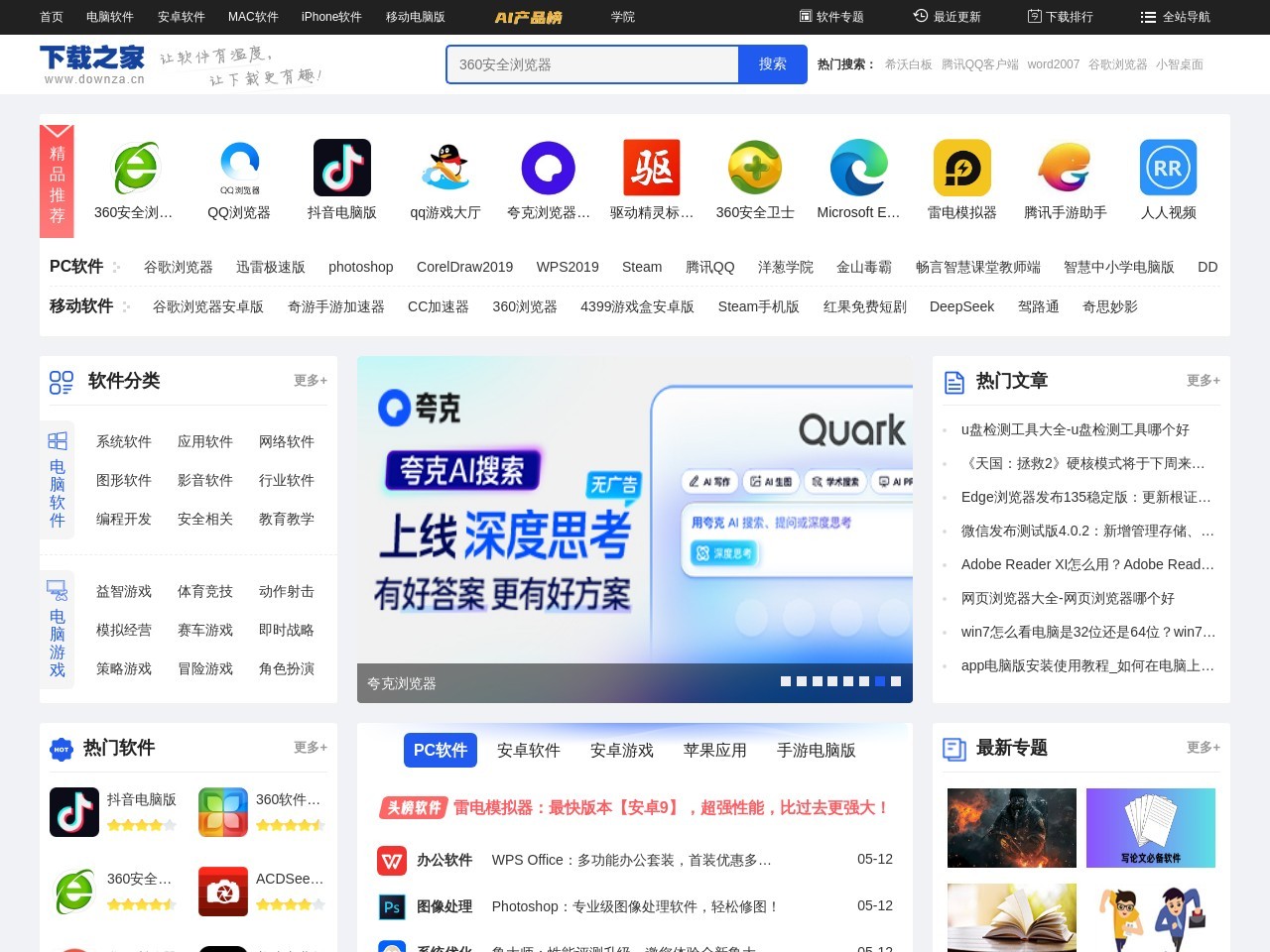Click Steam手机版 in 移动软件 row
This screenshot has width=1270, height=952.
pos(759,306)
